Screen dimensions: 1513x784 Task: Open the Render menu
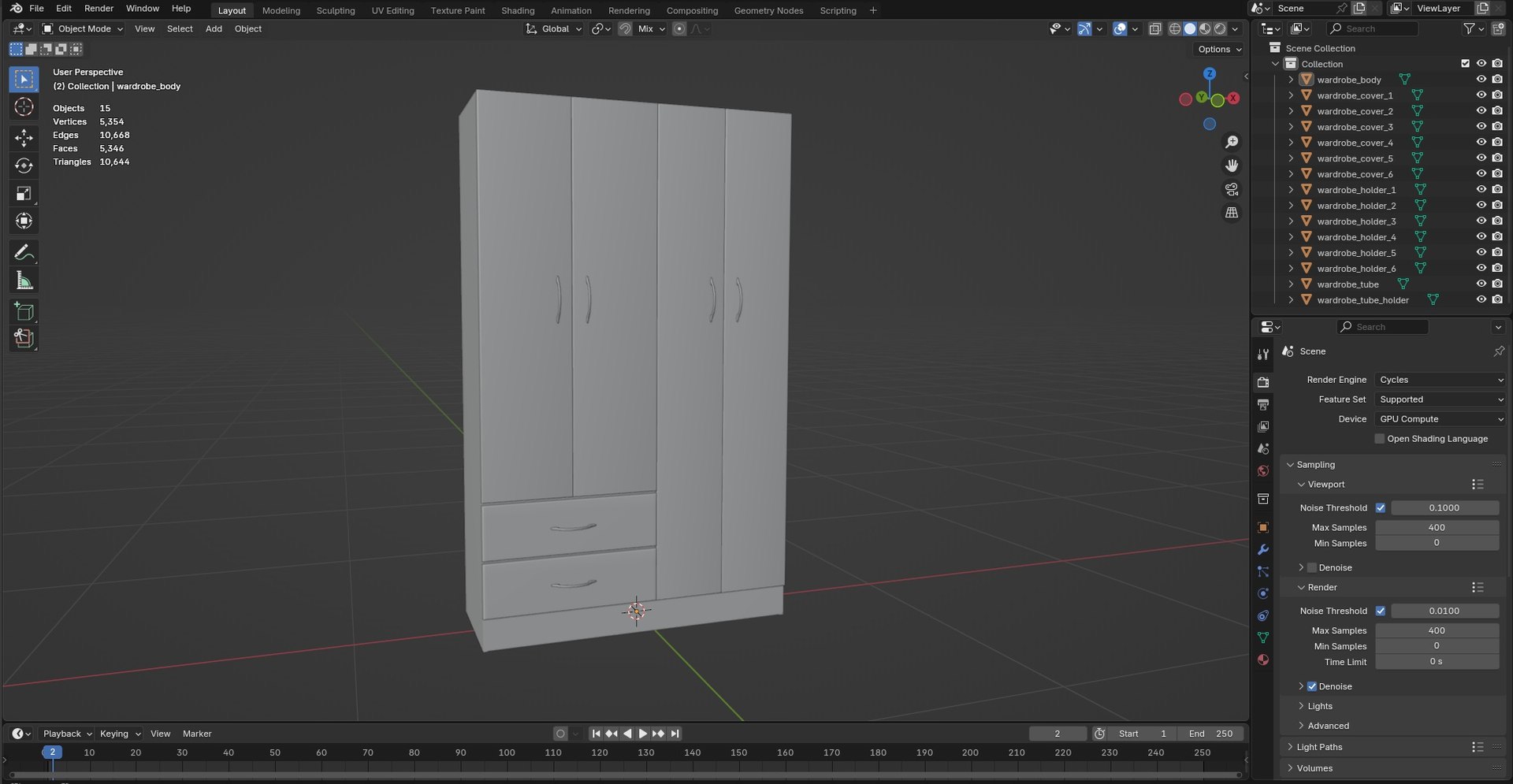99,9
